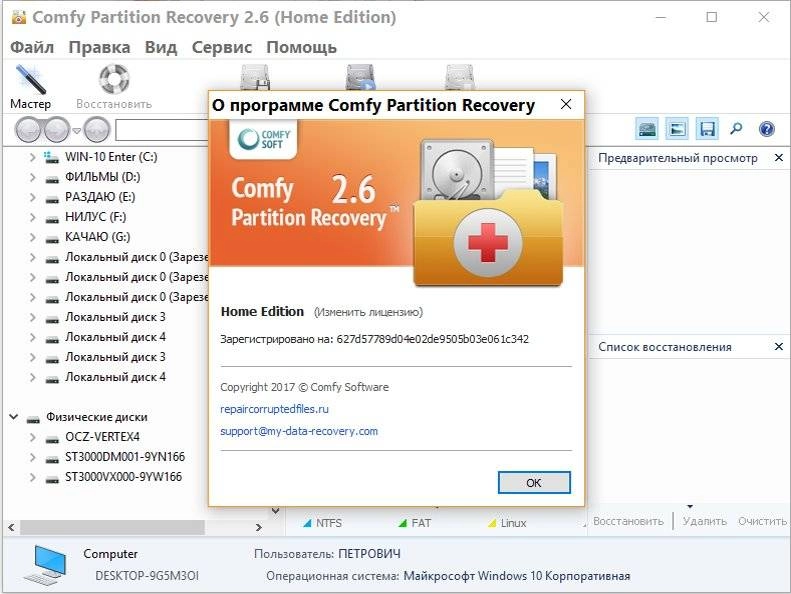Close the Предварительный просмотр panel
The width and height of the screenshot is (791, 594).
[x=778, y=158]
